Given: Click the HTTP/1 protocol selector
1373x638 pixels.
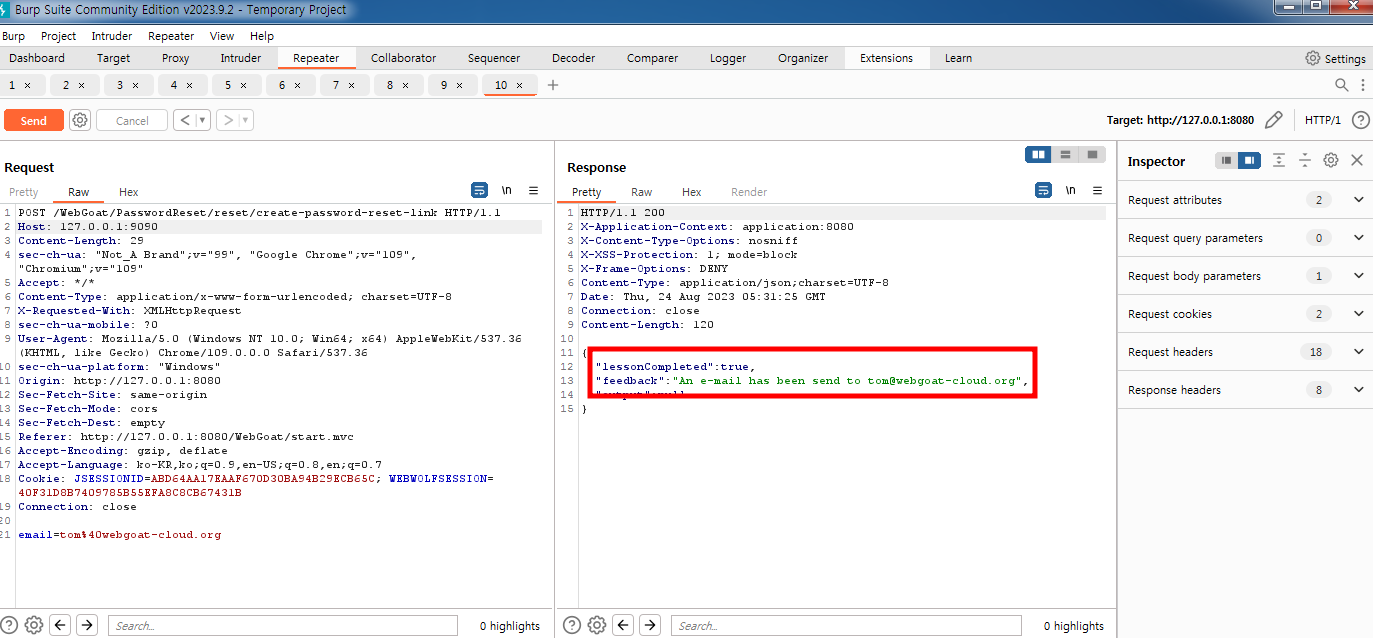Looking at the screenshot, I should pos(1322,120).
